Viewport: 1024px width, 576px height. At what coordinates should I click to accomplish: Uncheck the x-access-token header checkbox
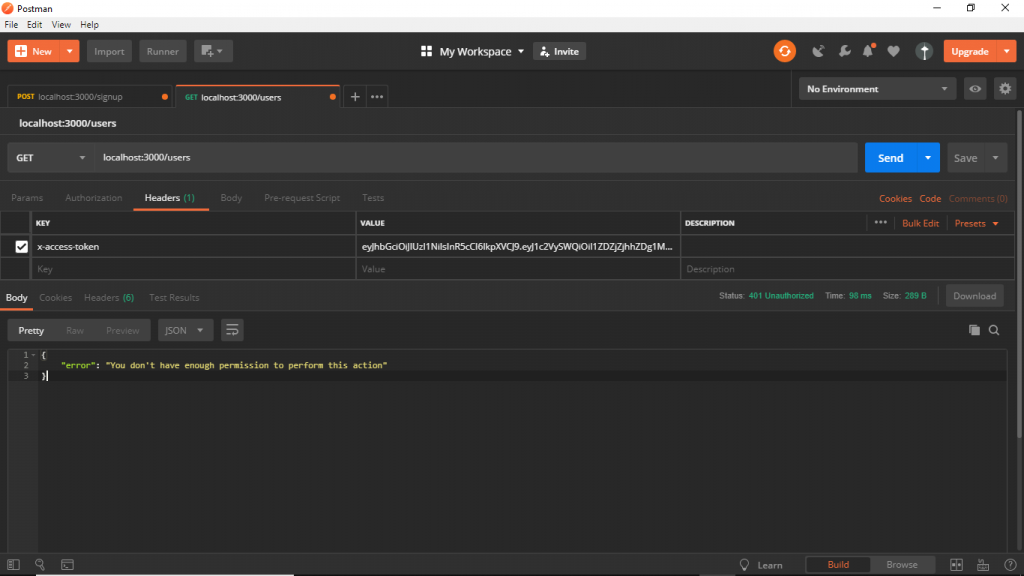tap(22, 246)
